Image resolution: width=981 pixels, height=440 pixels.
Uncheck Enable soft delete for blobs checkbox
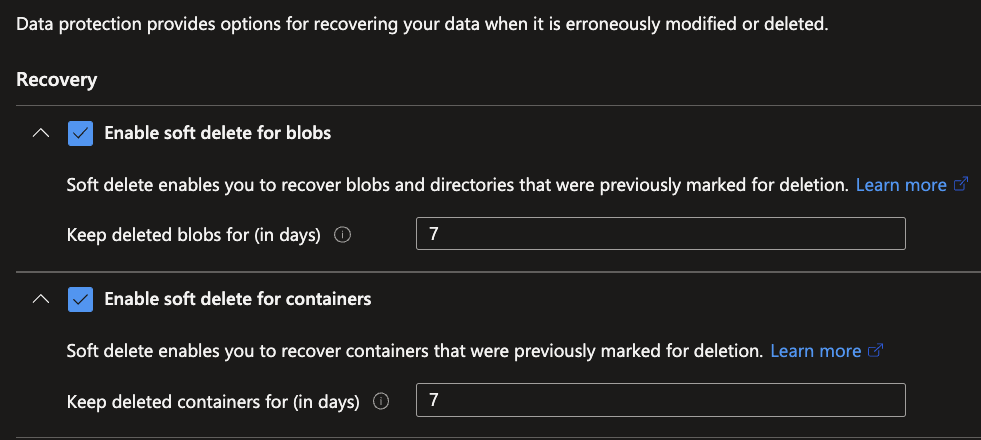click(81, 133)
